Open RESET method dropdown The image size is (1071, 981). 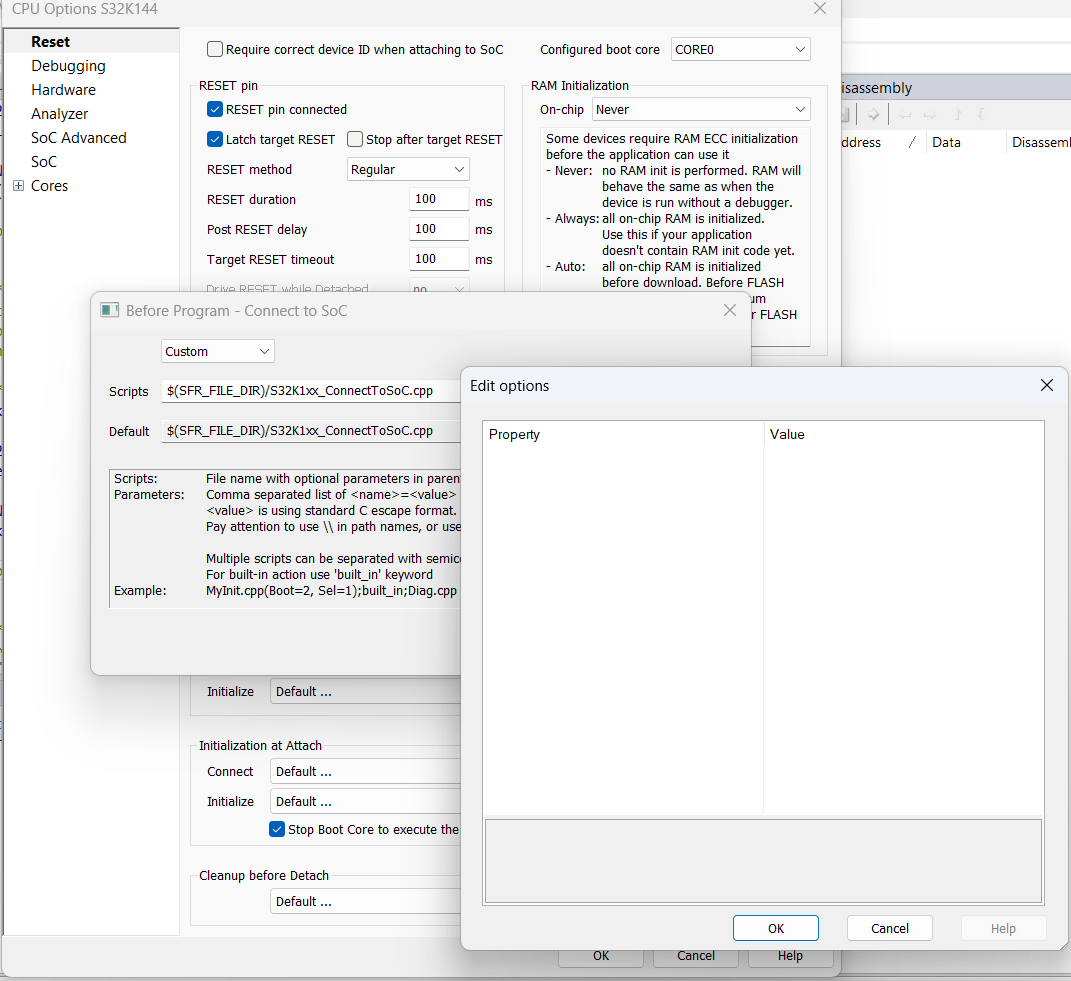click(408, 169)
